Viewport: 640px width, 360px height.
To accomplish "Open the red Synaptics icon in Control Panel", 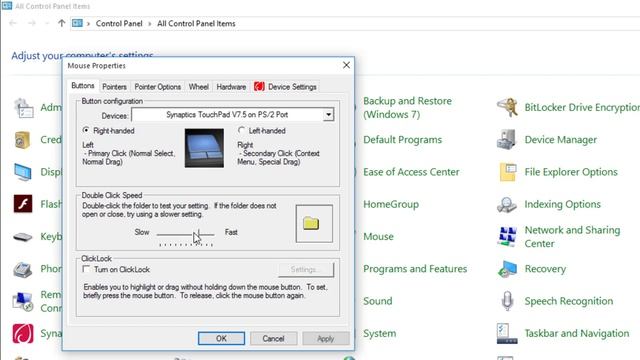I will [23, 333].
